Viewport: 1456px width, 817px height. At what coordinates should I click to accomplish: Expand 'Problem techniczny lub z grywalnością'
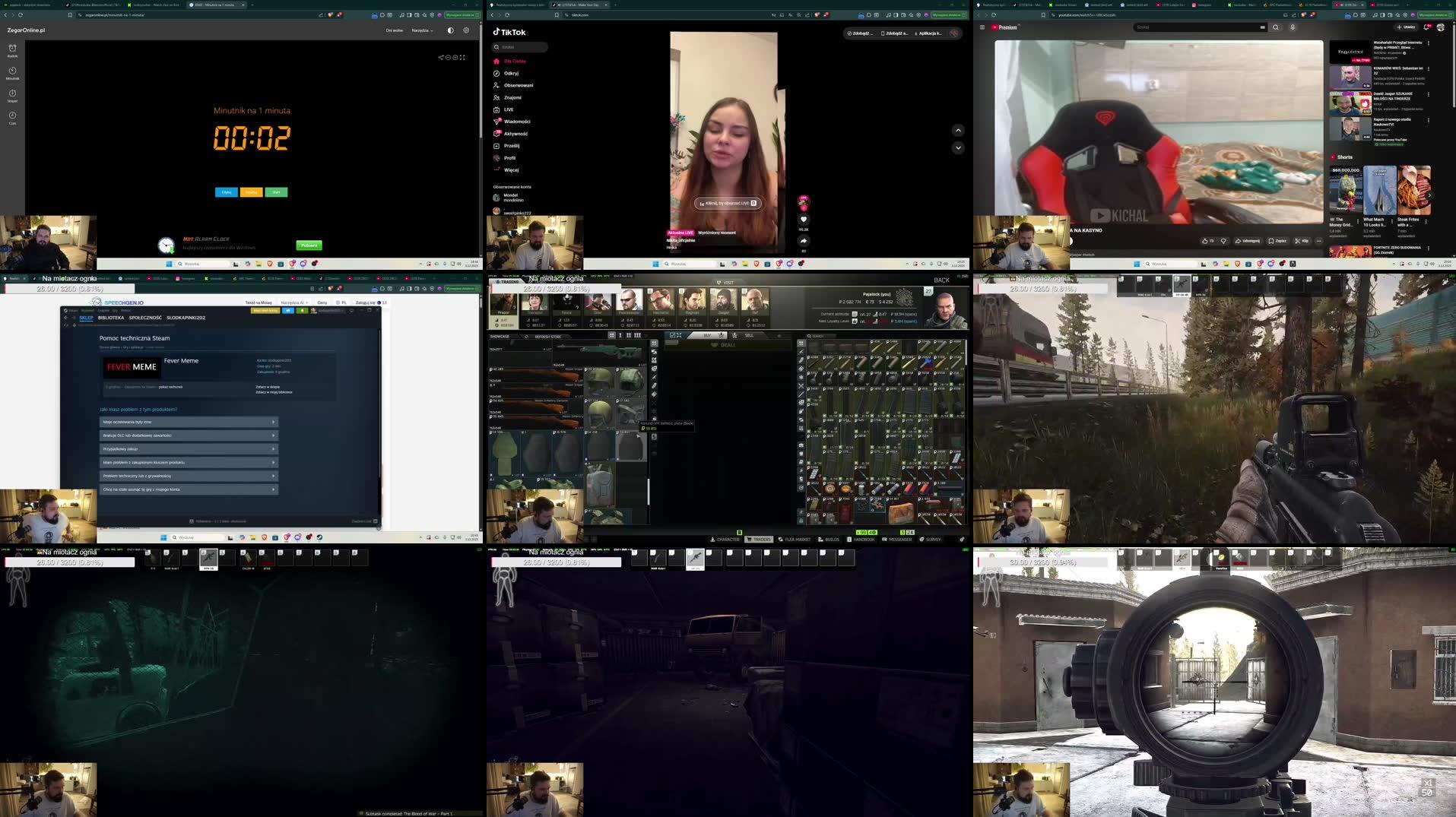pyautogui.click(x=188, y=475)
